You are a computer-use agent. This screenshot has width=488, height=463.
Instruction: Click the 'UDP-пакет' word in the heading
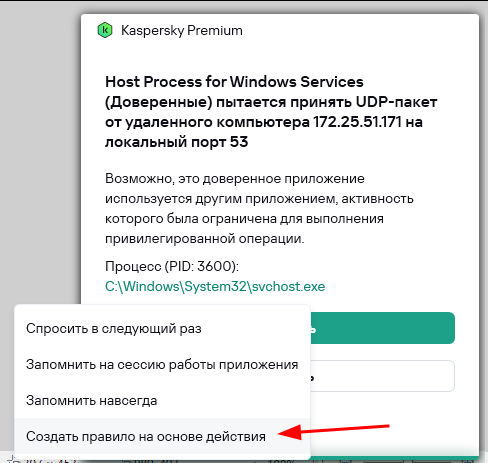(x=396, y=102)
